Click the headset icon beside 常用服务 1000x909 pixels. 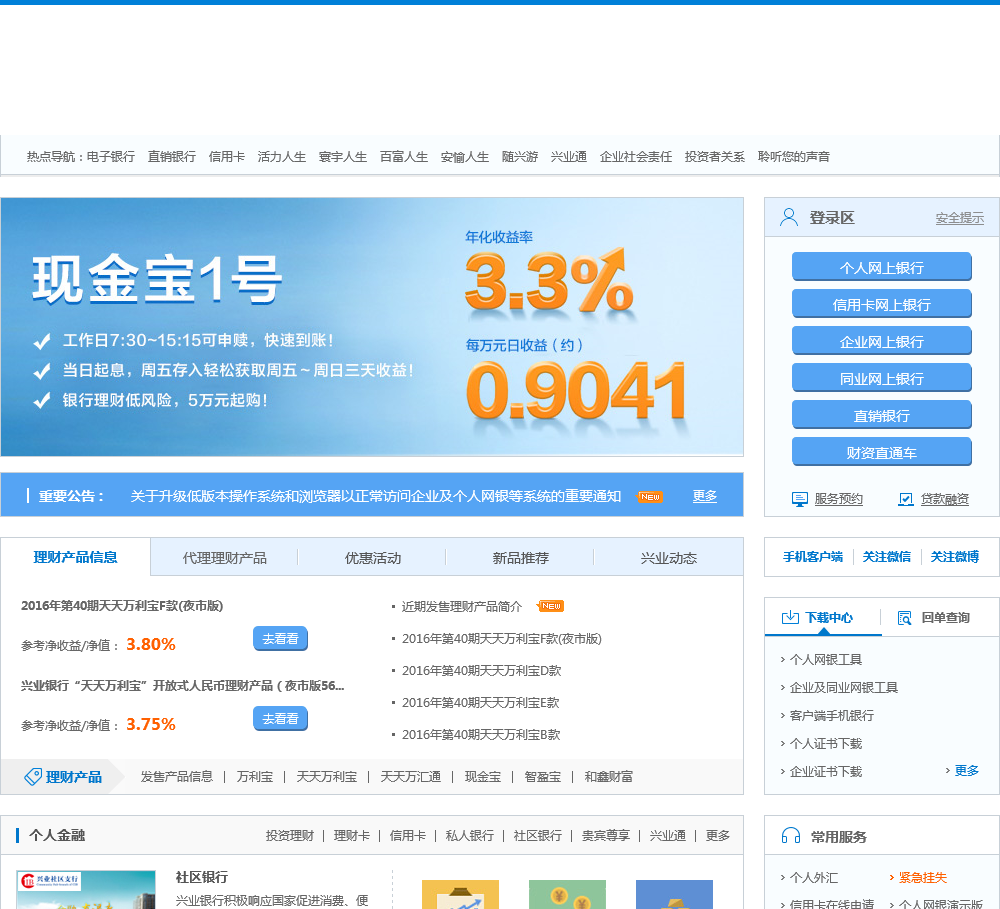(x=791, y=836)
